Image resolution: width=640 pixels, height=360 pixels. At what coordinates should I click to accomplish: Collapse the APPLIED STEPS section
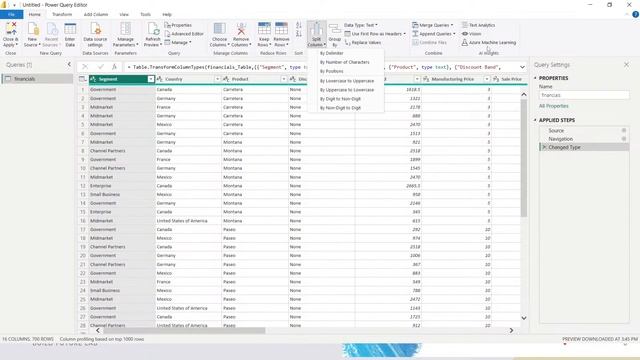pyautogui.click(x=535, y=120)
